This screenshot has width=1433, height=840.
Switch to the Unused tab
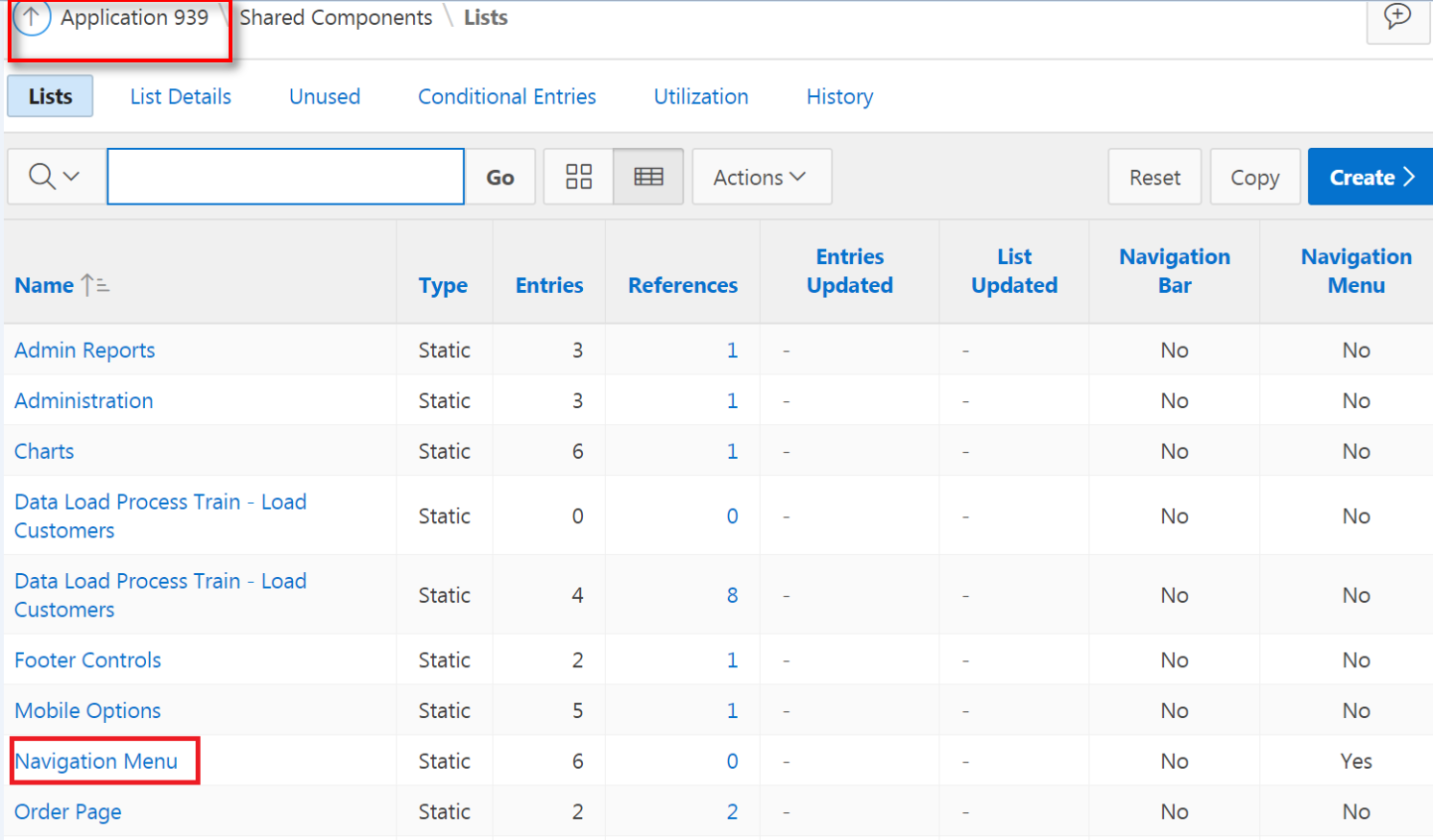[325, 96]
